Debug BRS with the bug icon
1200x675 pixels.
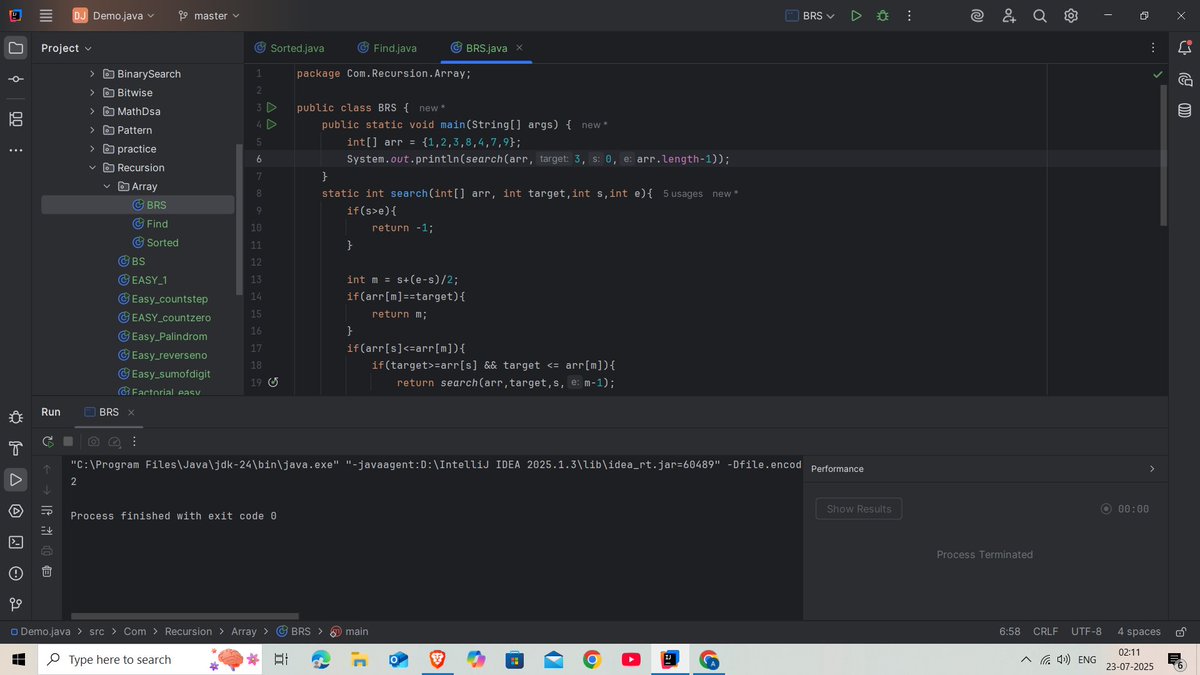tap(882, 15)
